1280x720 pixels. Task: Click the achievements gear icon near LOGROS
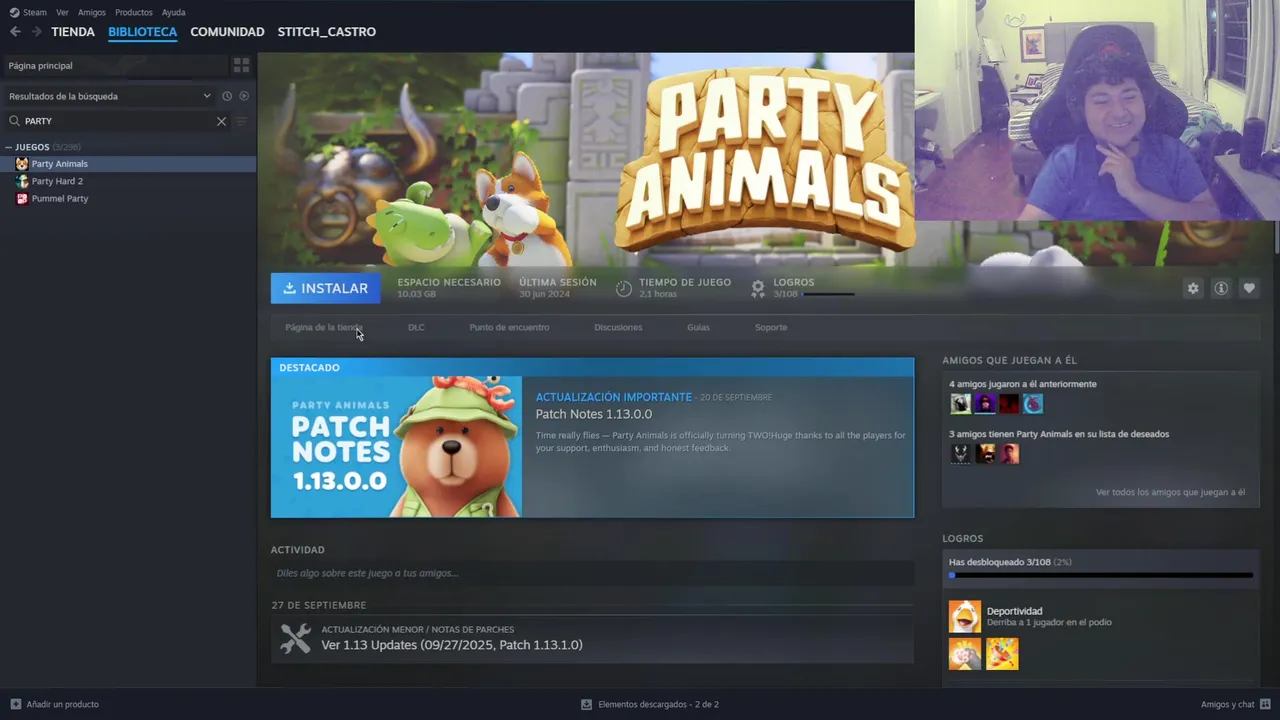pos(758,288)
